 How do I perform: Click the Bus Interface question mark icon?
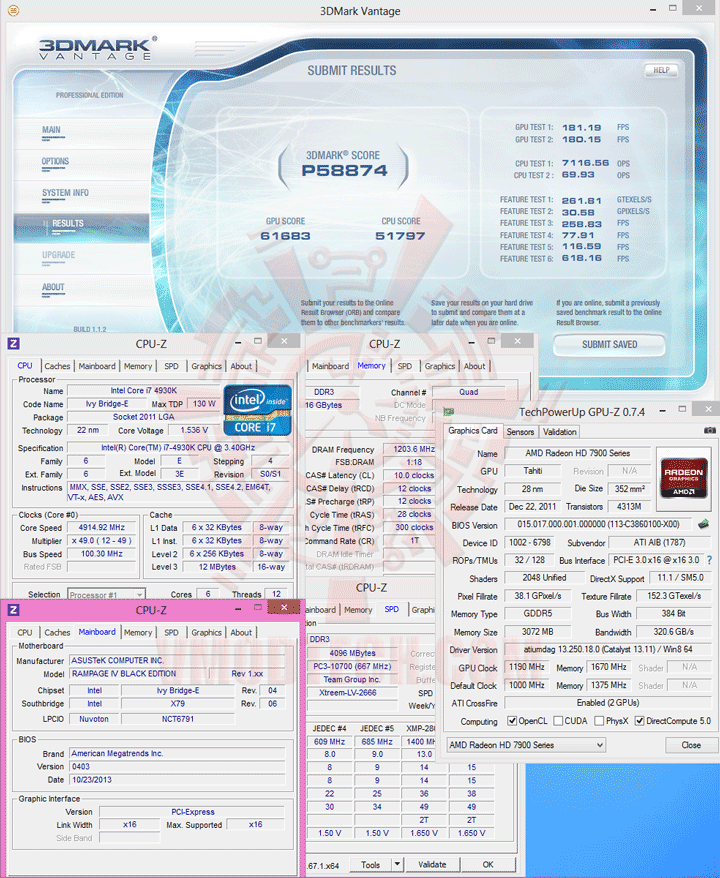(x=709, y=560)
